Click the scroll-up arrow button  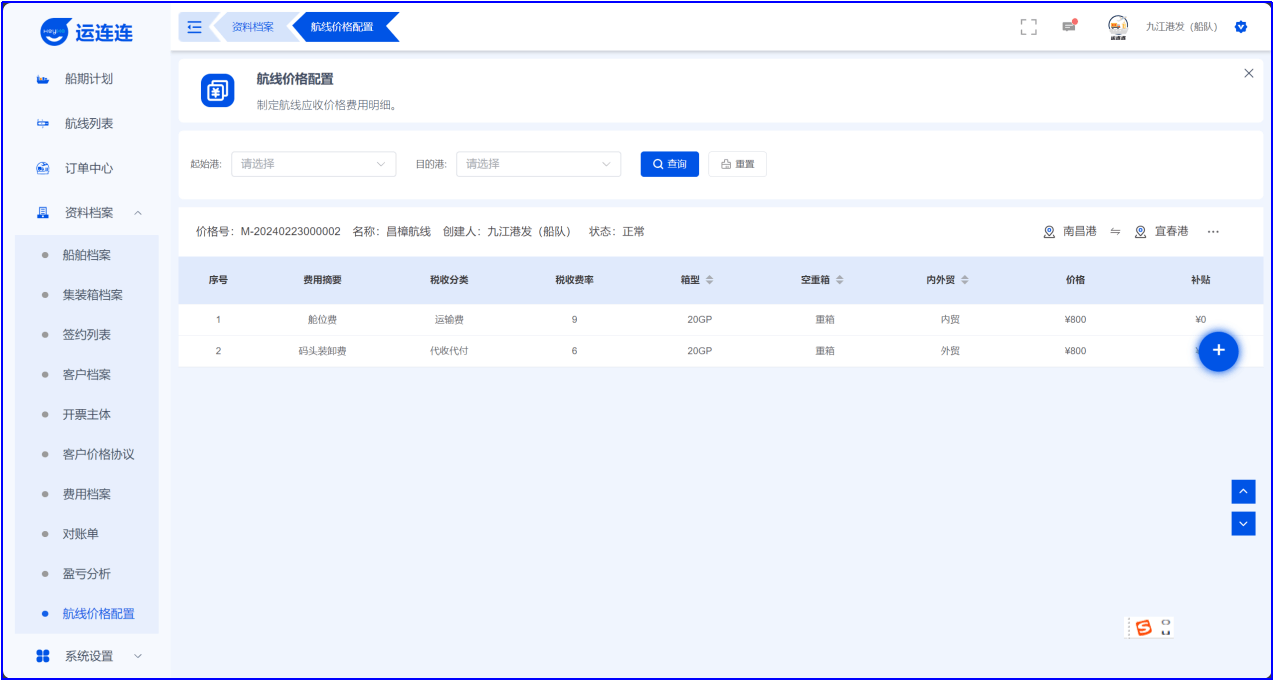pyautogui.click(x=1243, y=491)
